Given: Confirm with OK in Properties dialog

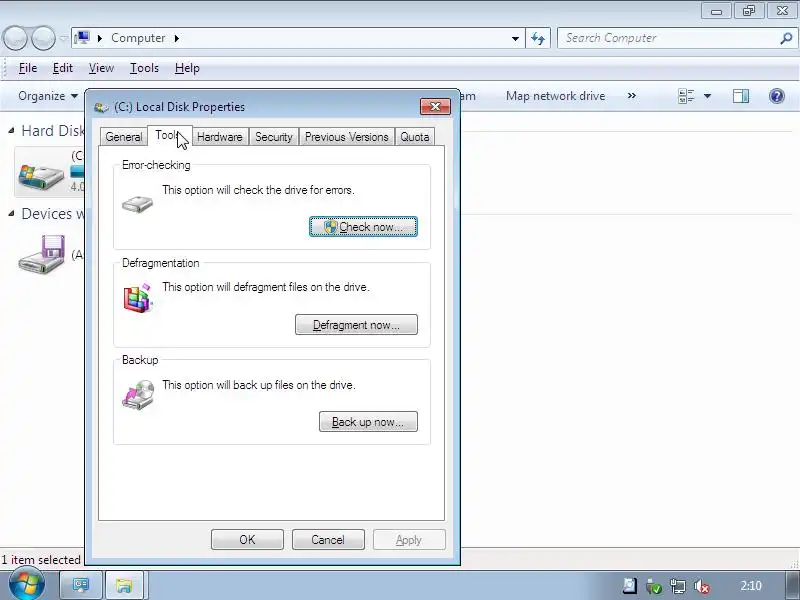Looking at the screenshot, I should (x=247, y=539).
